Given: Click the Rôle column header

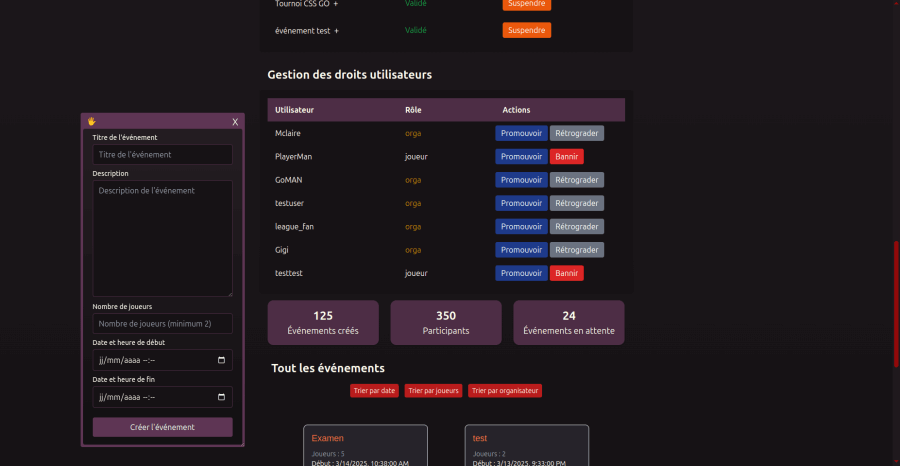Looking at the screenshot, I should (x=413, y=110).
